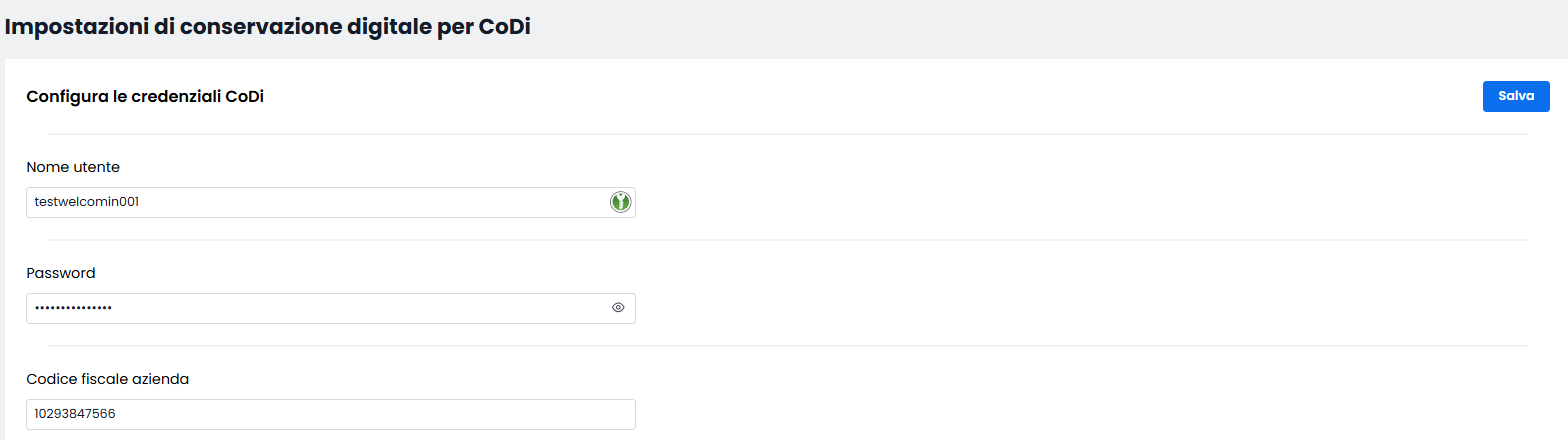Place cursor in the testwelcomin001 text
The width and height of the screenshot is (1568, 440).
pyautogui.click(x=86, y=202)
